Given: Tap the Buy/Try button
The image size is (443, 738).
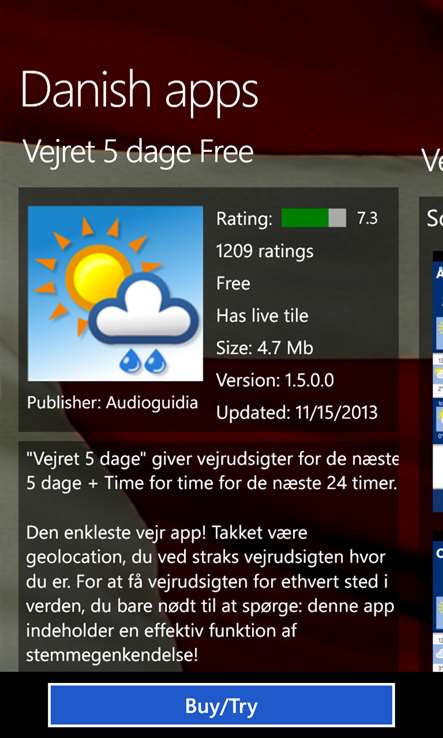Looking at the screenshot, I should 221,705.
